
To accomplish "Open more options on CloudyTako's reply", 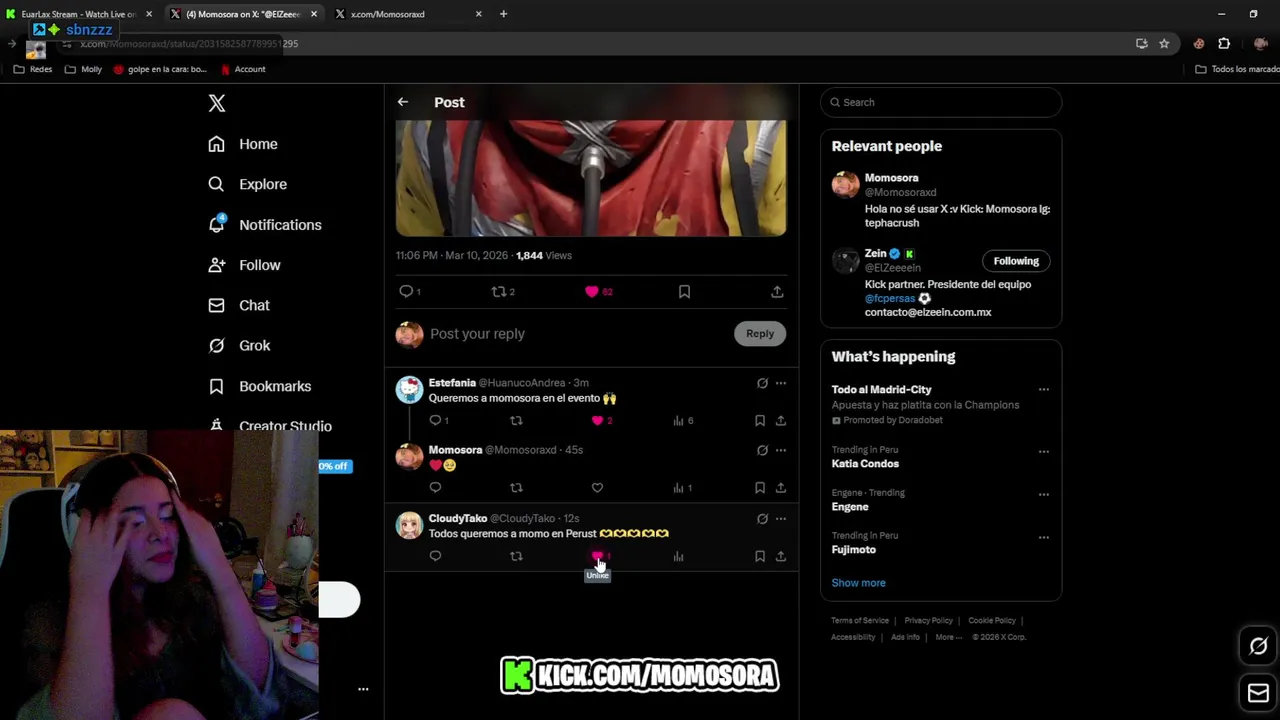I will pos(781,519).
